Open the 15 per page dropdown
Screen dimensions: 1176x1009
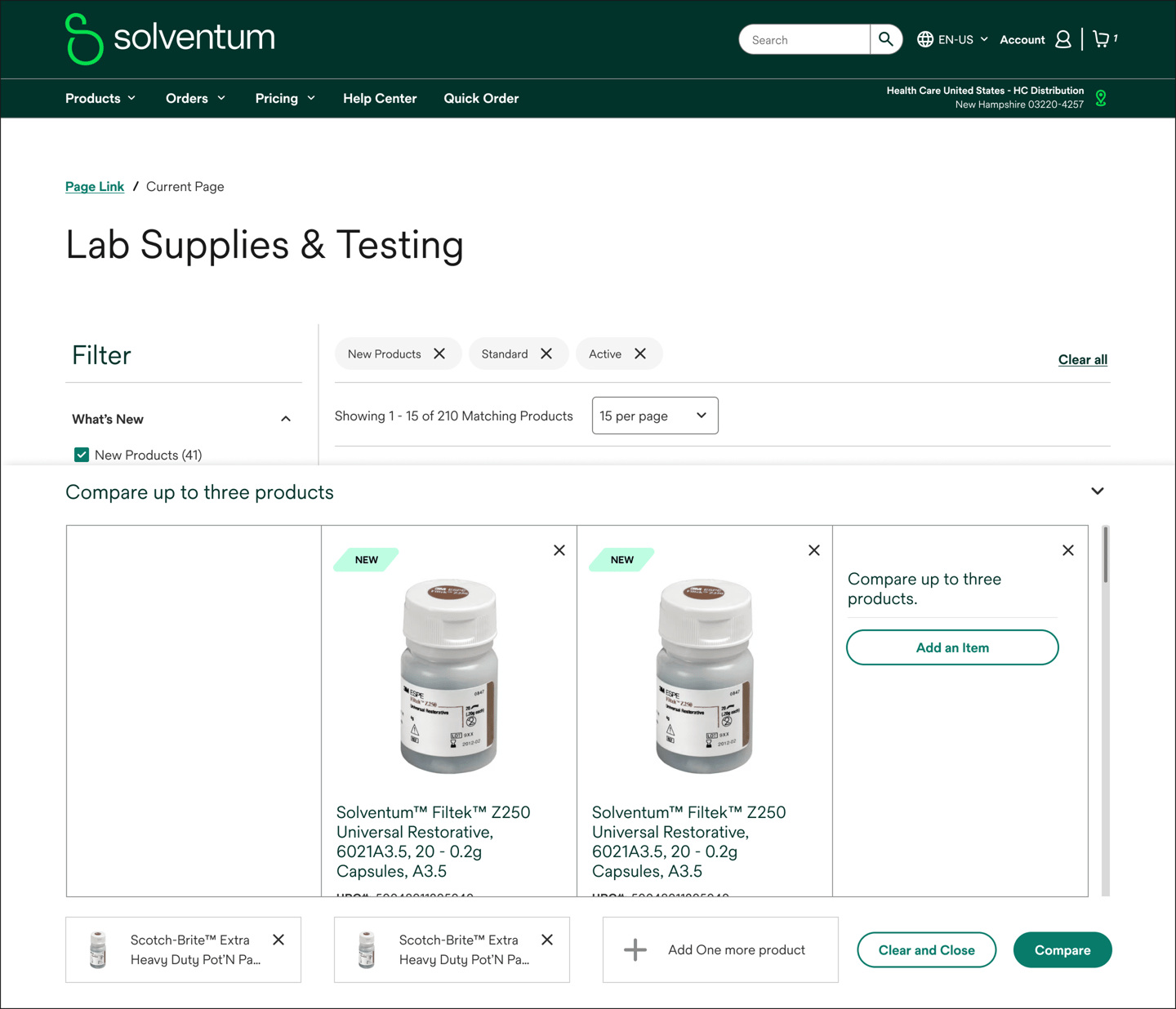655,416
